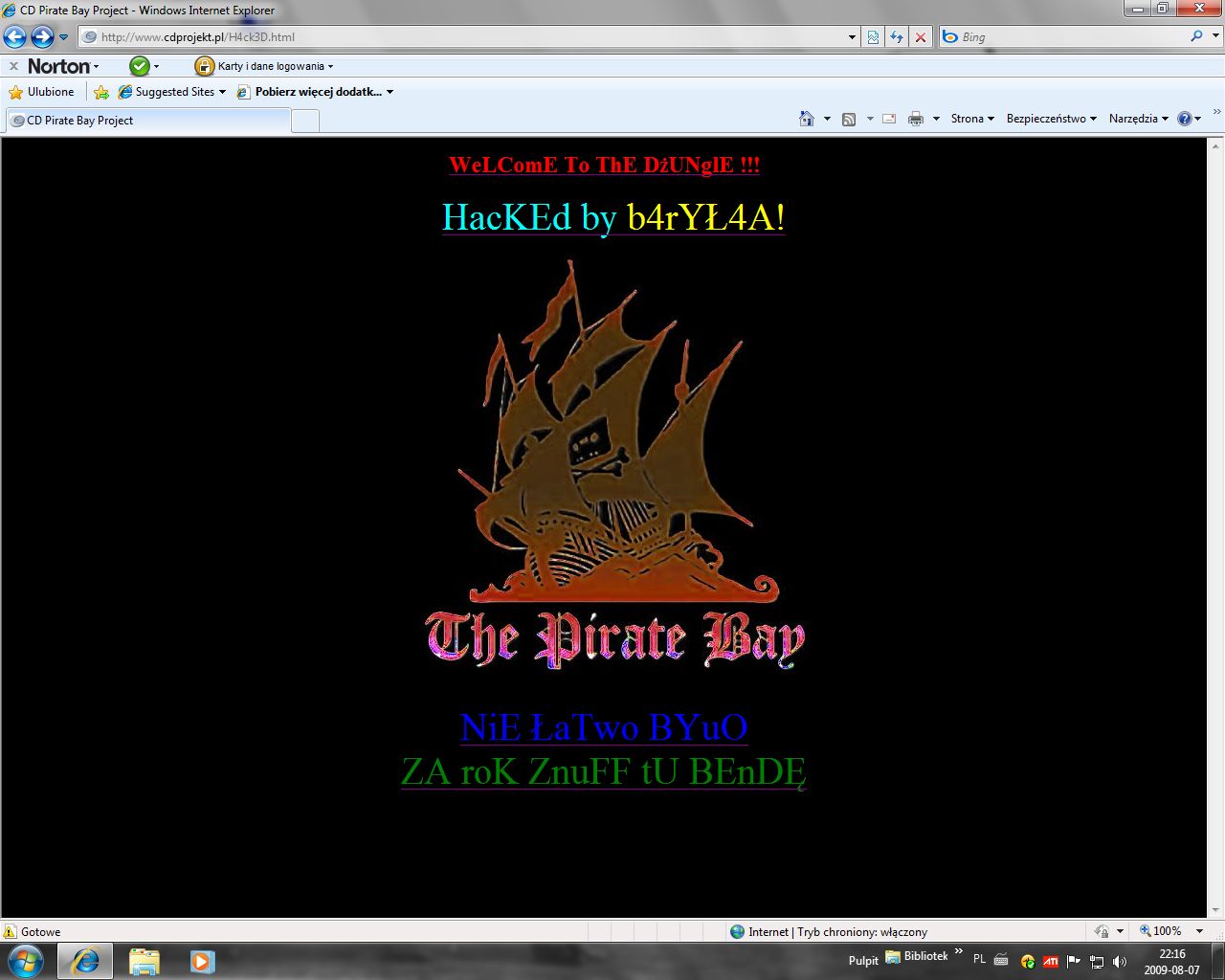
Task: Expand the address bar history dropdown
Action: 853,37
